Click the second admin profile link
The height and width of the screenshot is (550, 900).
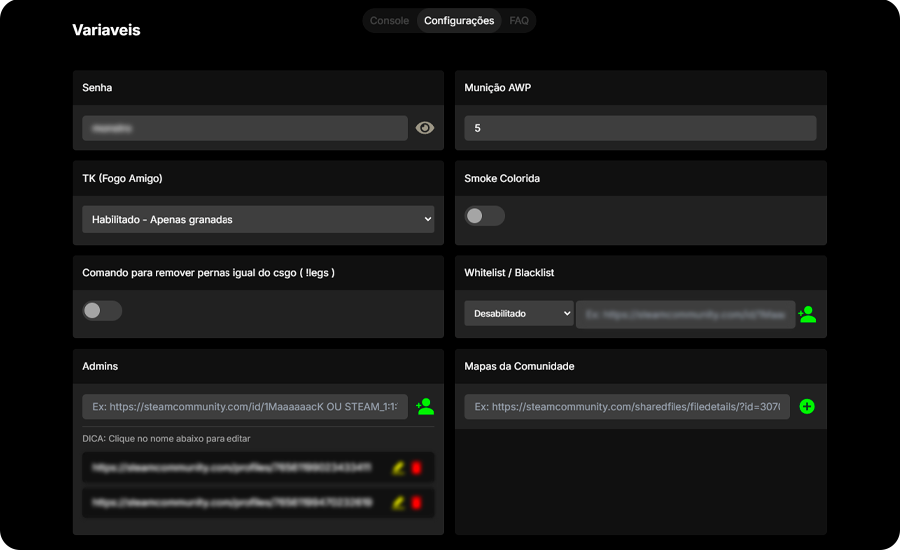click(x=232, y=502)
